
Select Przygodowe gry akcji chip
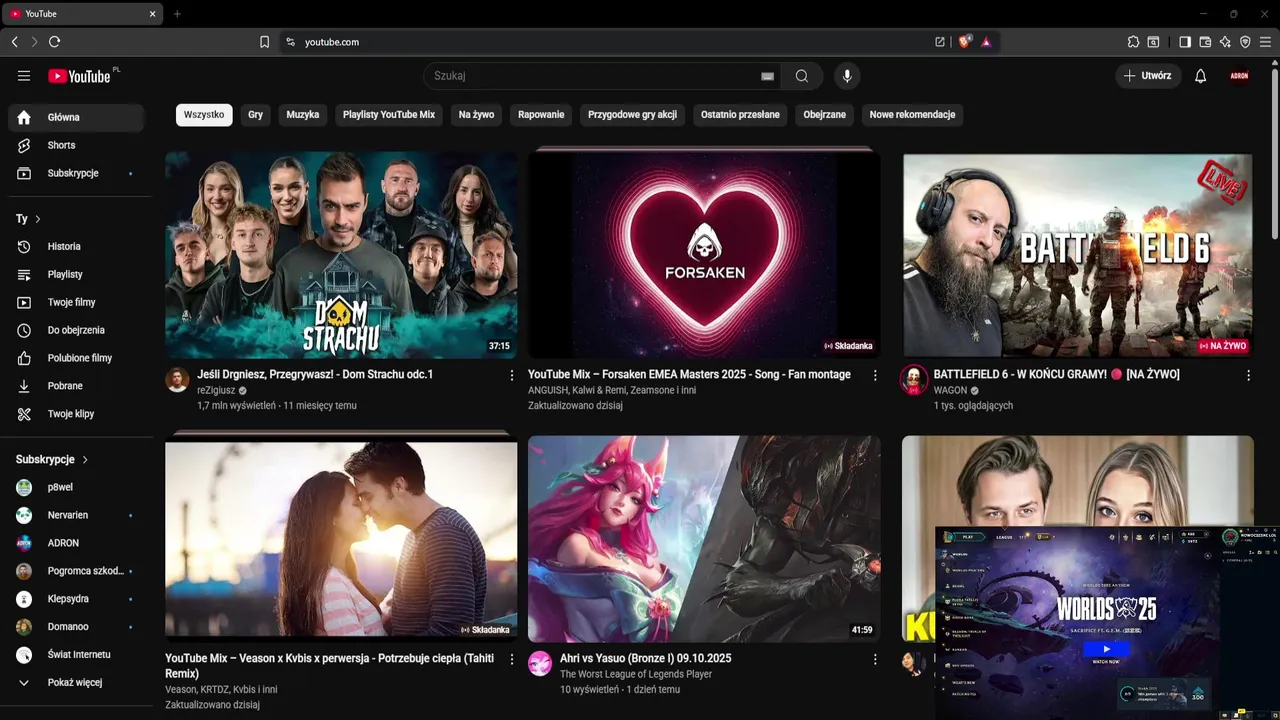(x=632, y=115)
